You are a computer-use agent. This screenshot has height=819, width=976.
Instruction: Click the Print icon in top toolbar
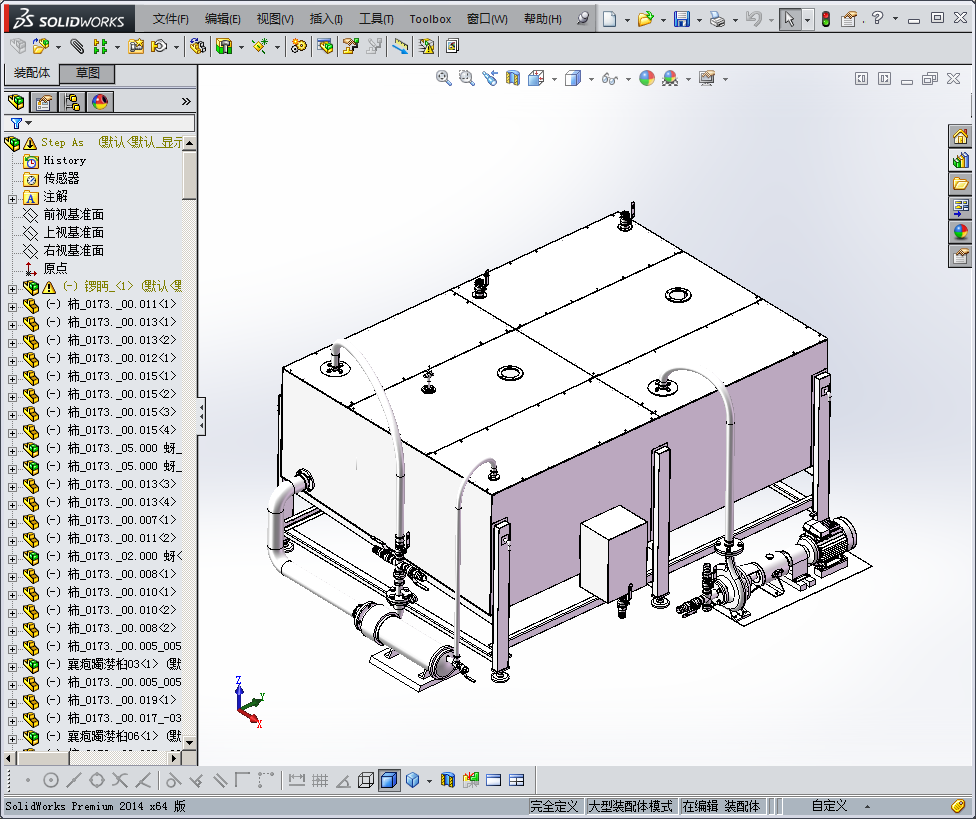pyautogui.click(x=717, y=19)
